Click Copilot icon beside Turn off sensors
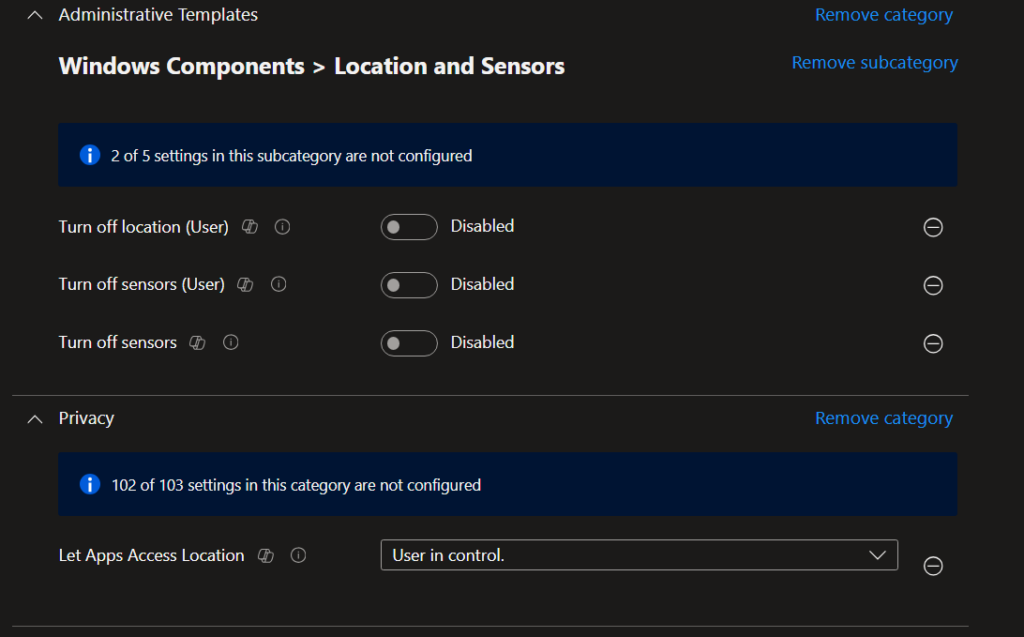 click(198, 343)
